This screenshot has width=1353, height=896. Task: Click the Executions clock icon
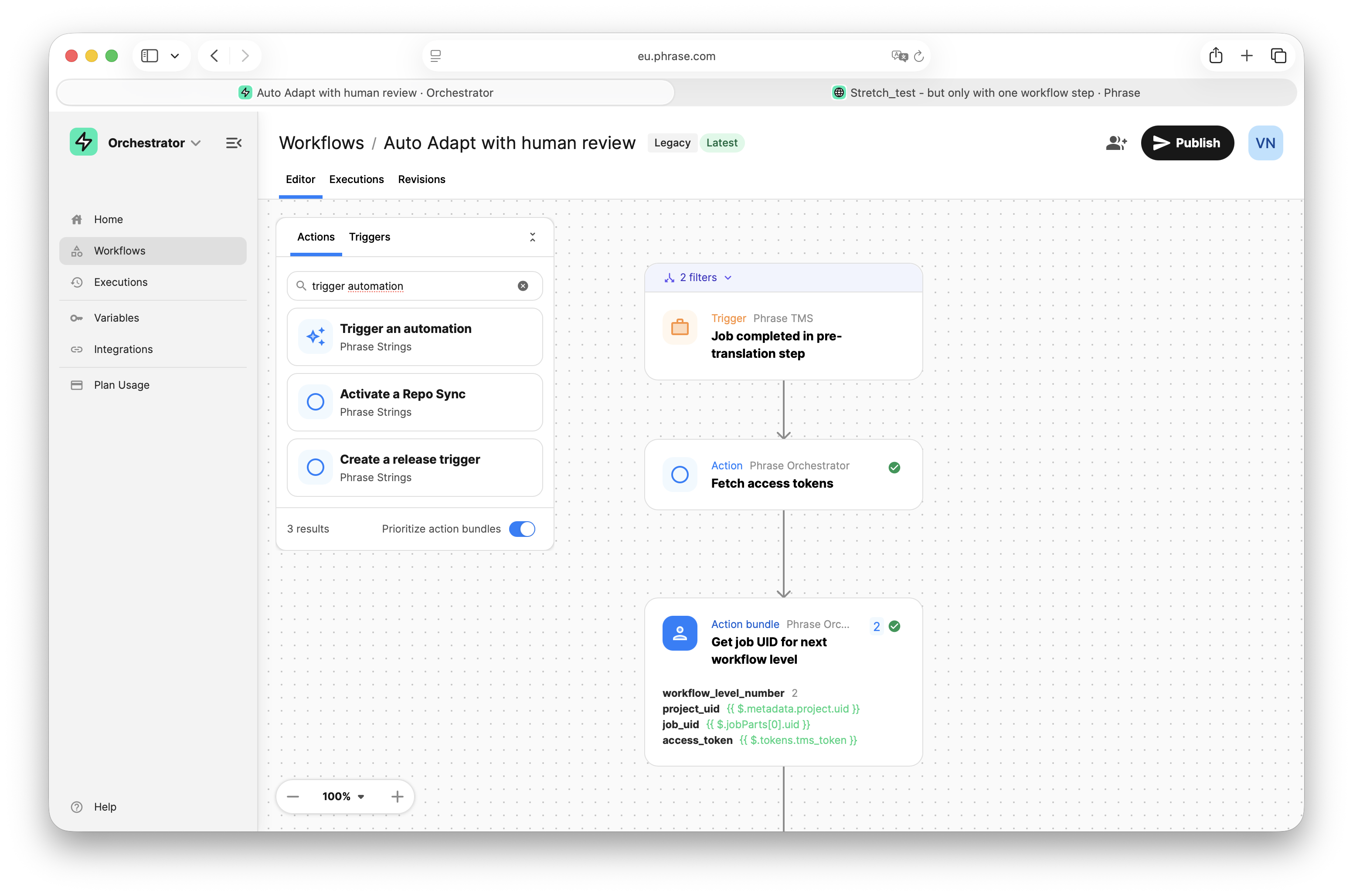coord(77,282)
